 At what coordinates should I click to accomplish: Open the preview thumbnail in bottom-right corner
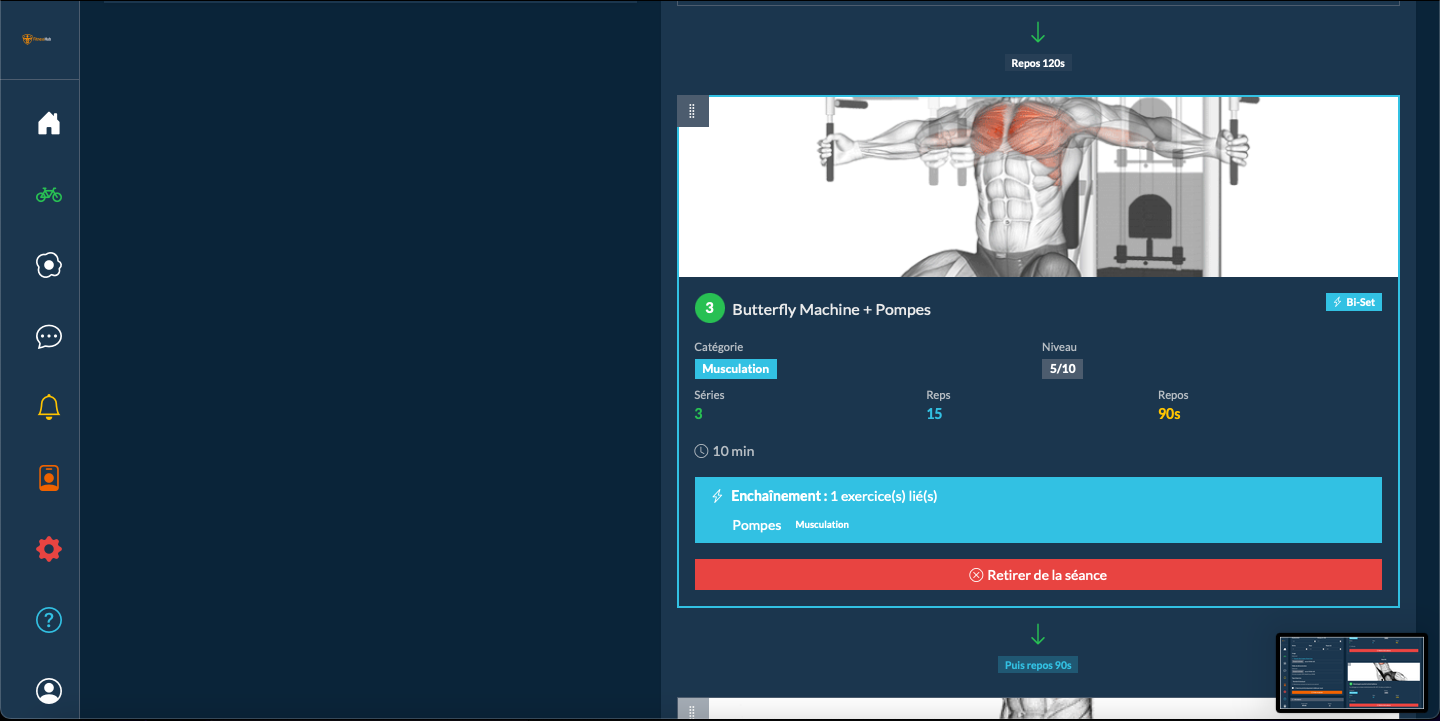(x=1351, y=673)
